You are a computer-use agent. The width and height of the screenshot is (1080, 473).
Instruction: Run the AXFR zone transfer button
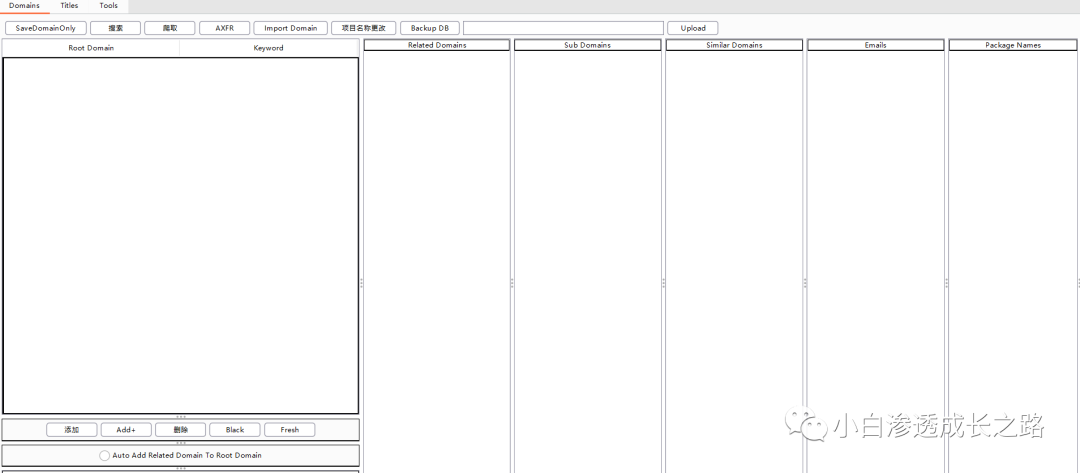pos(225,28)
